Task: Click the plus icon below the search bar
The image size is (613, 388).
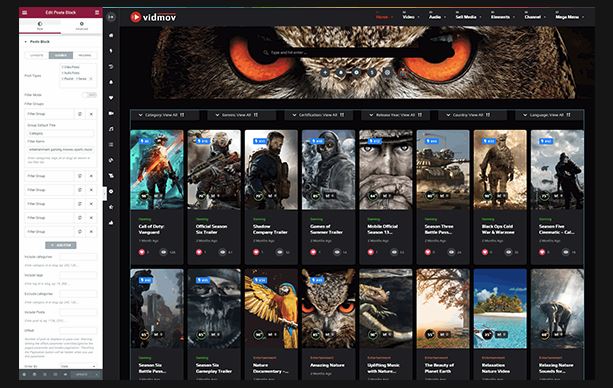Action: (325, 72)
